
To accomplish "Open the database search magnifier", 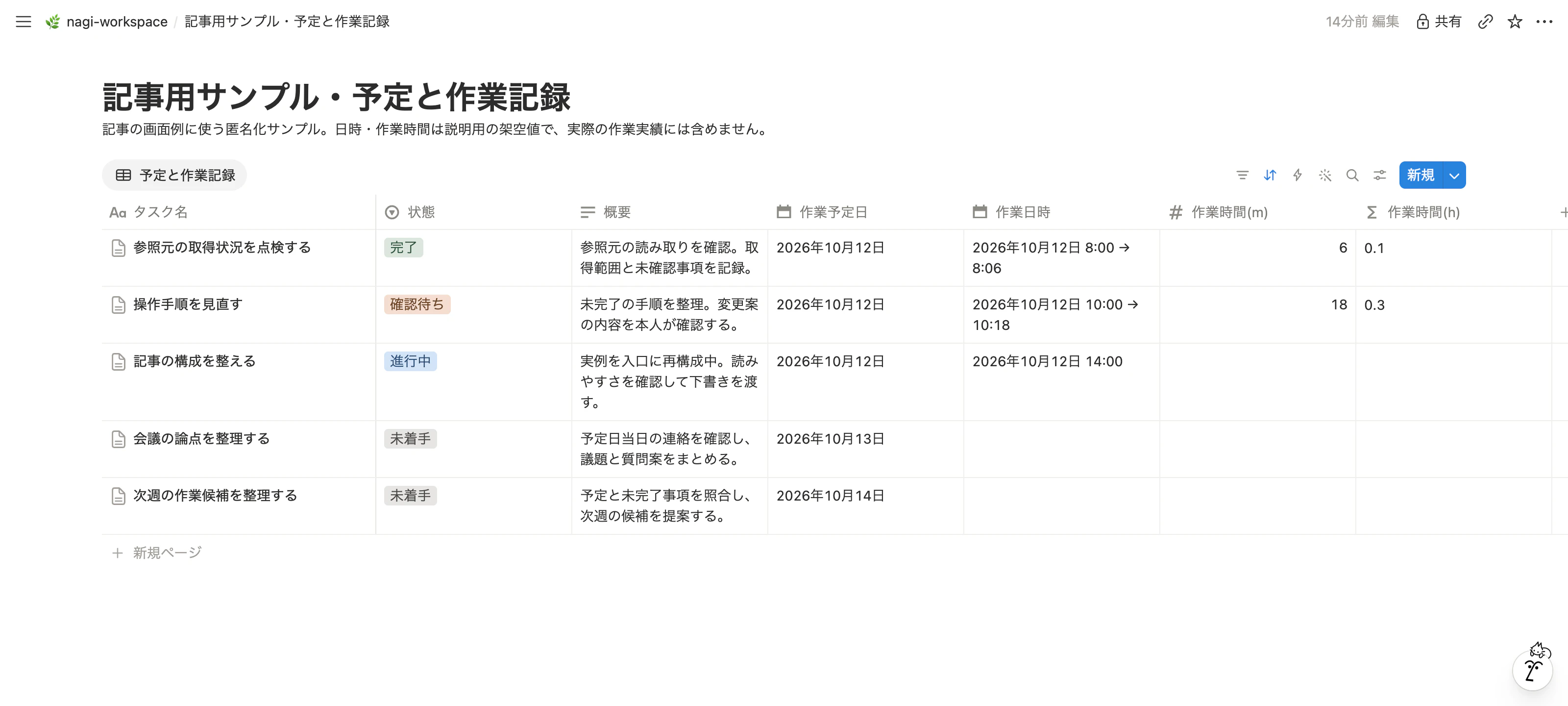I will click(1352, 176).
